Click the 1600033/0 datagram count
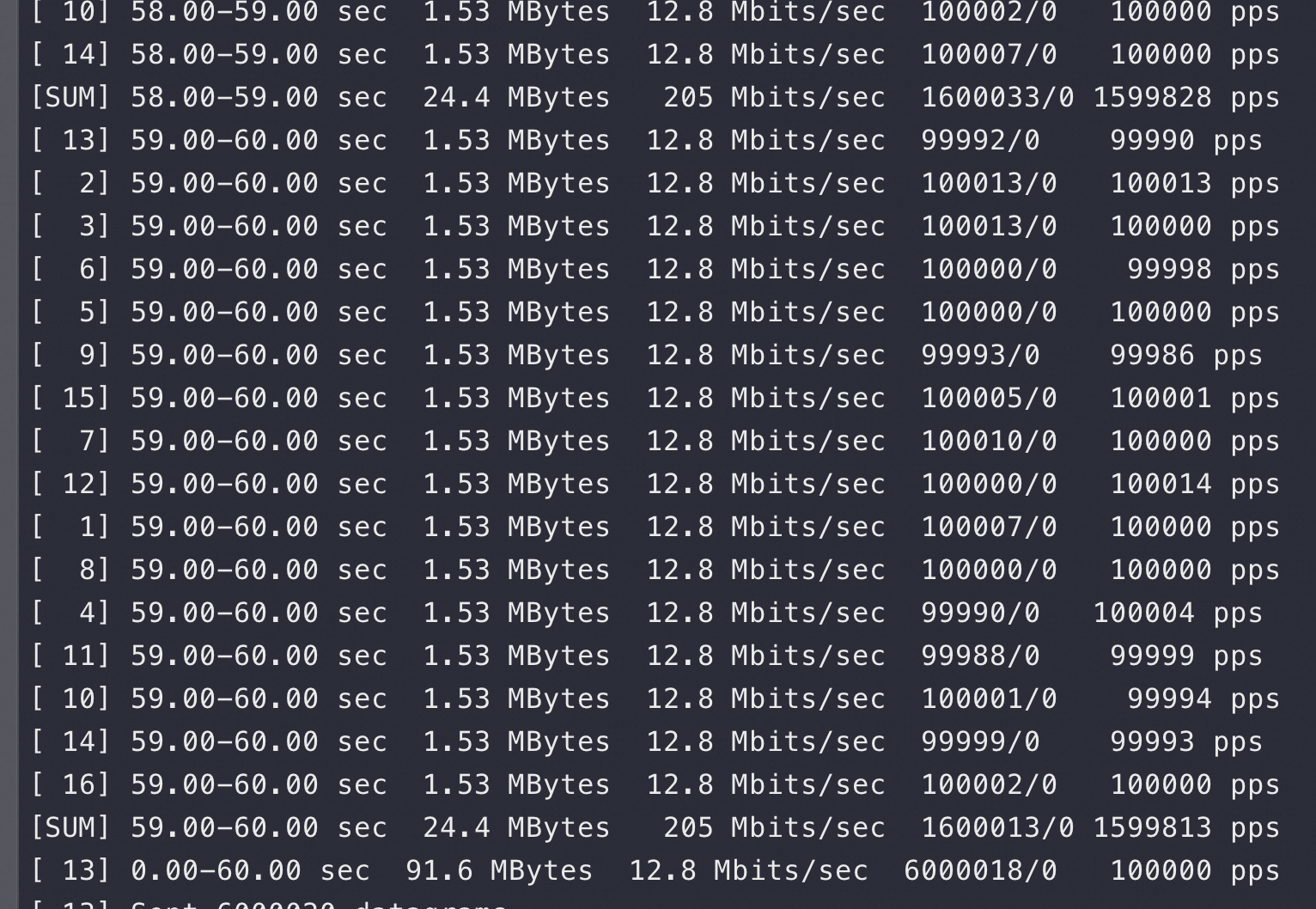The height and width of the screenshot is (909, 1316). point(997,97)
